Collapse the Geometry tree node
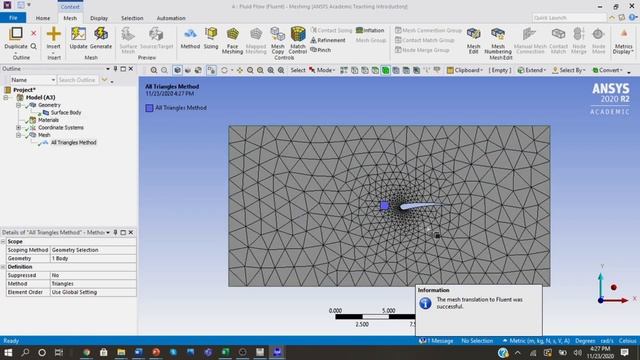Viewport: 640px width, 360px height. coord(18,105)
